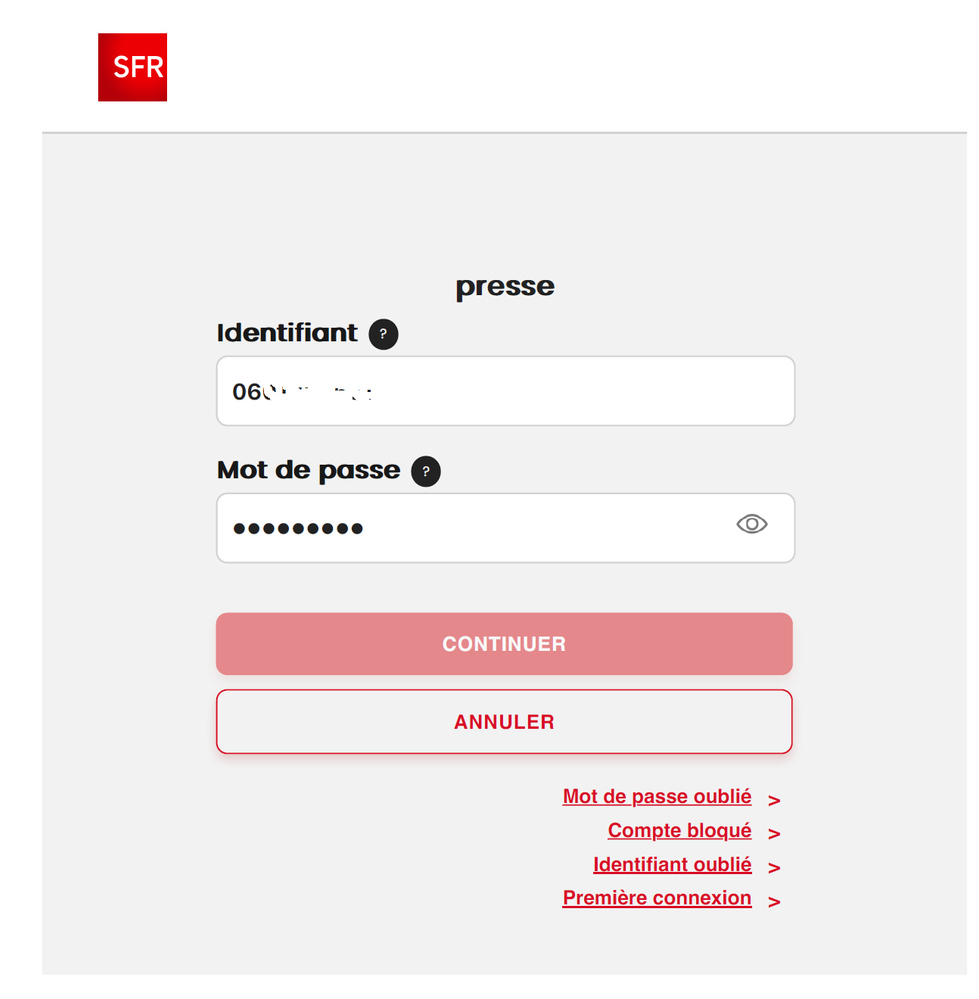Screen dimensions: 979x999
Task: Open the Mot de passe oublié link
Action: click(657, 797)
